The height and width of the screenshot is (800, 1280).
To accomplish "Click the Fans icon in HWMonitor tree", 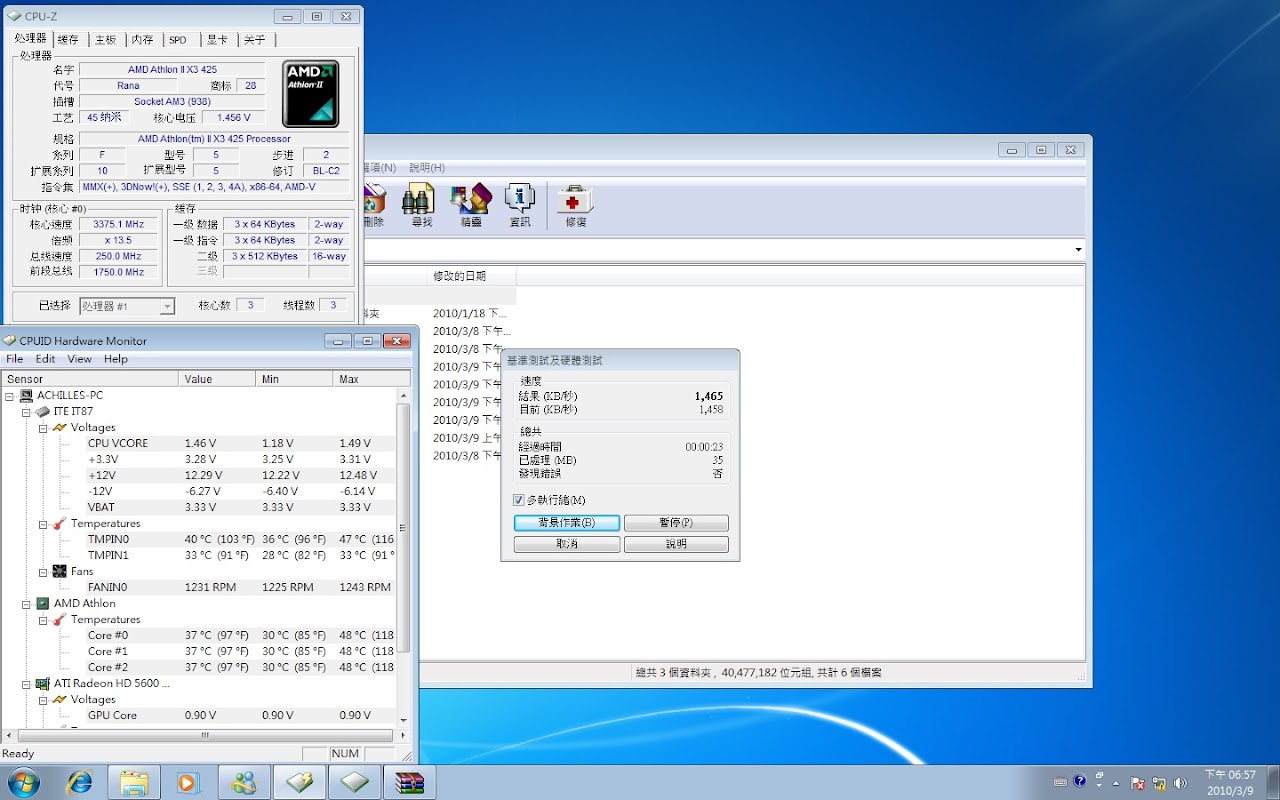I will click(x=59, y=572).
